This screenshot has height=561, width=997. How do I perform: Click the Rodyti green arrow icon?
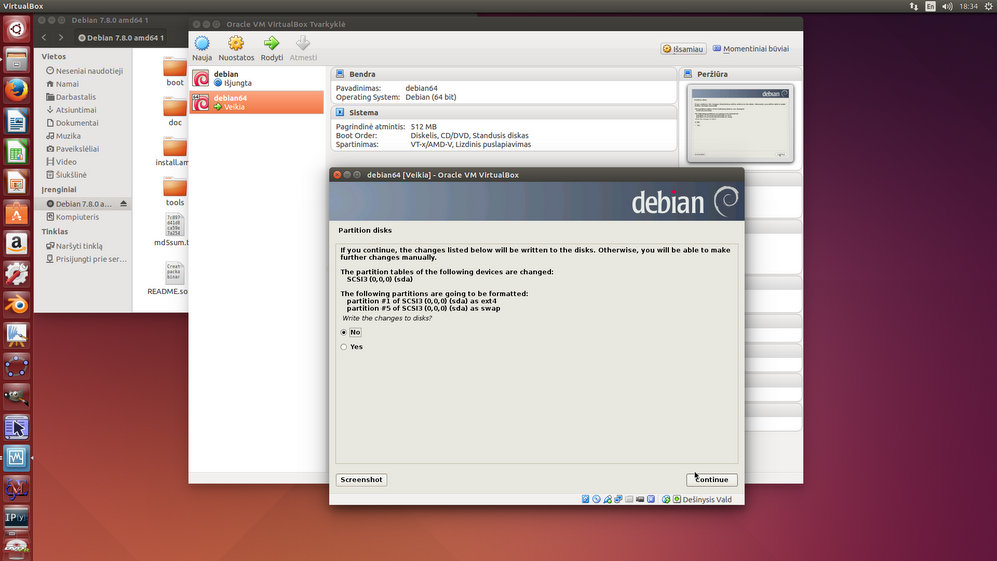(x=271, y=44)
